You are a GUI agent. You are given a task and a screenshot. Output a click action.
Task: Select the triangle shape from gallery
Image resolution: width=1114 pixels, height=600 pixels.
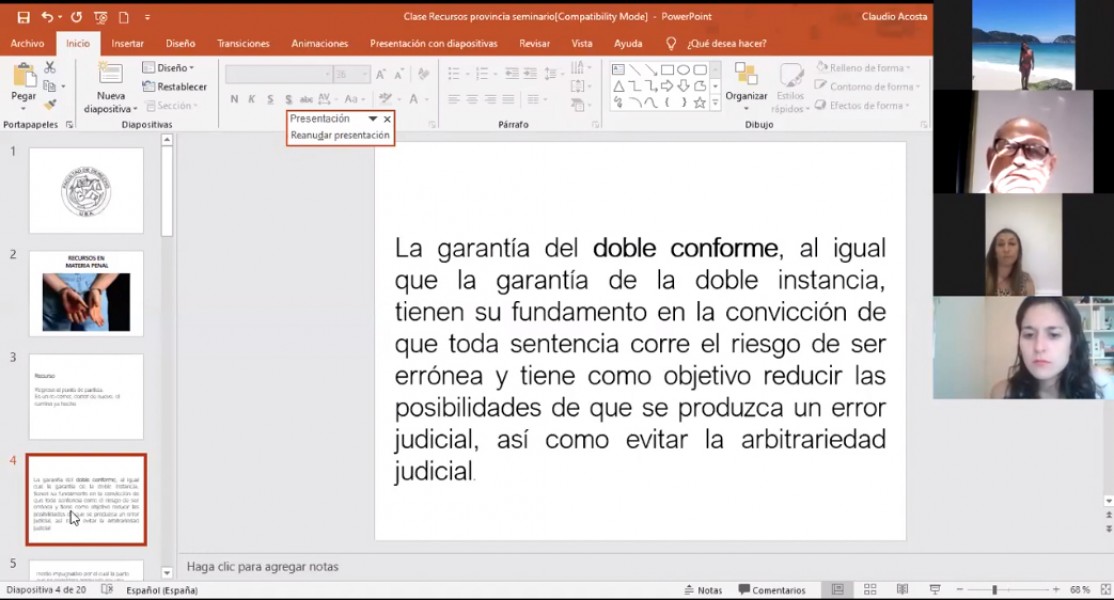(x=618, y=87)
